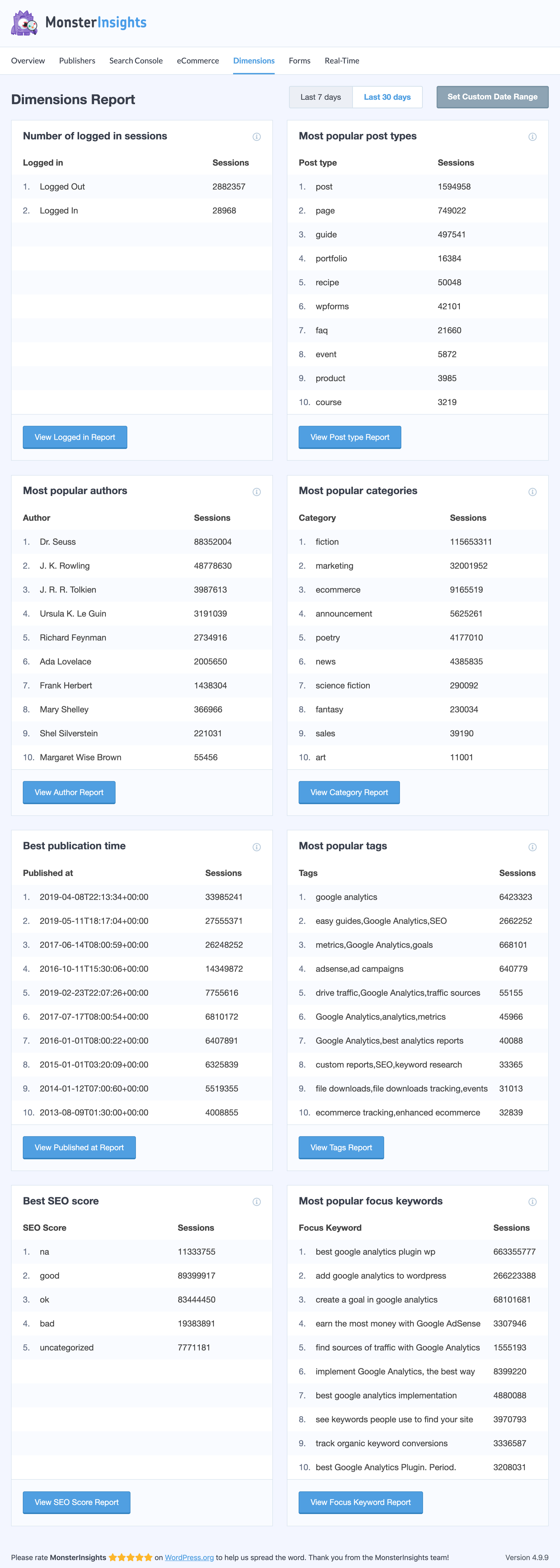Switch to the Publishers tab
This screenshot has height=1568, width=560.
77,61
